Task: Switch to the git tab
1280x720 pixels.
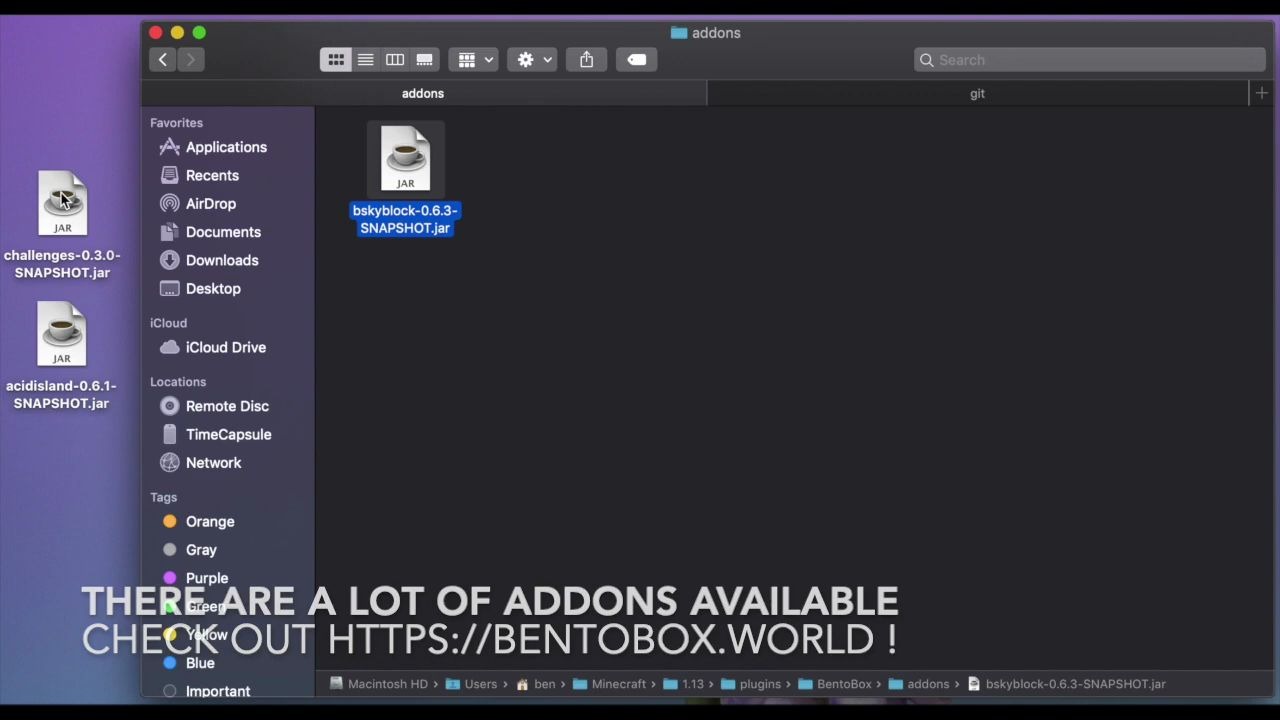Action: 977,93
